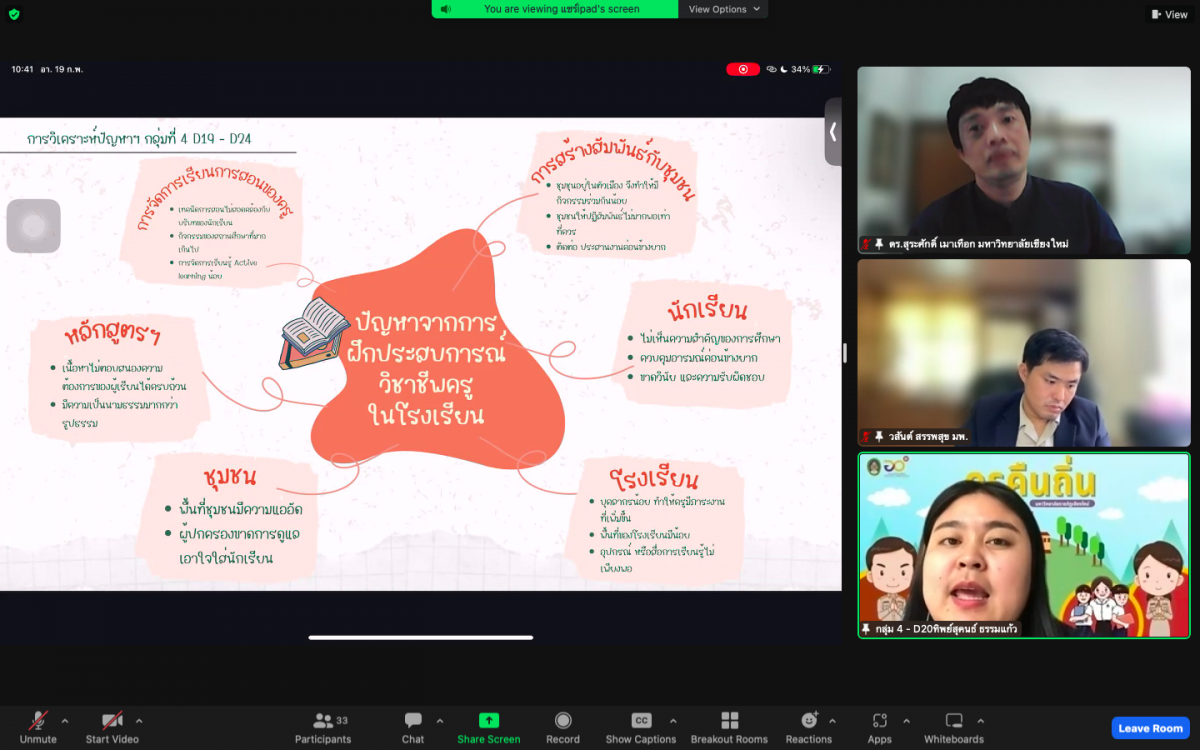Open the Apps panel
This screenshot has width=1200, height=750.
tap(879, 727)
